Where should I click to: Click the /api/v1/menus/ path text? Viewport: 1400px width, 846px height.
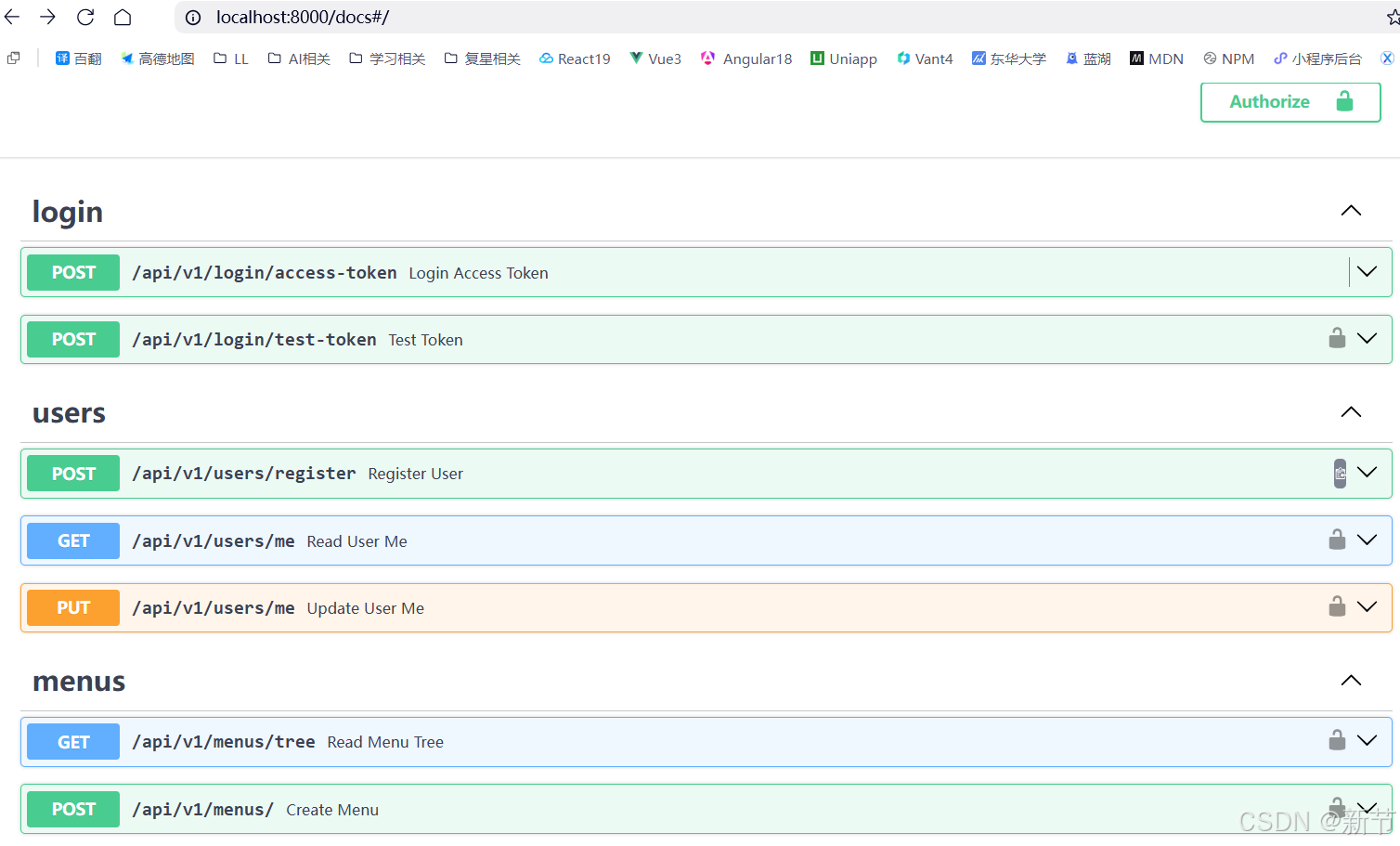point(203,809)
